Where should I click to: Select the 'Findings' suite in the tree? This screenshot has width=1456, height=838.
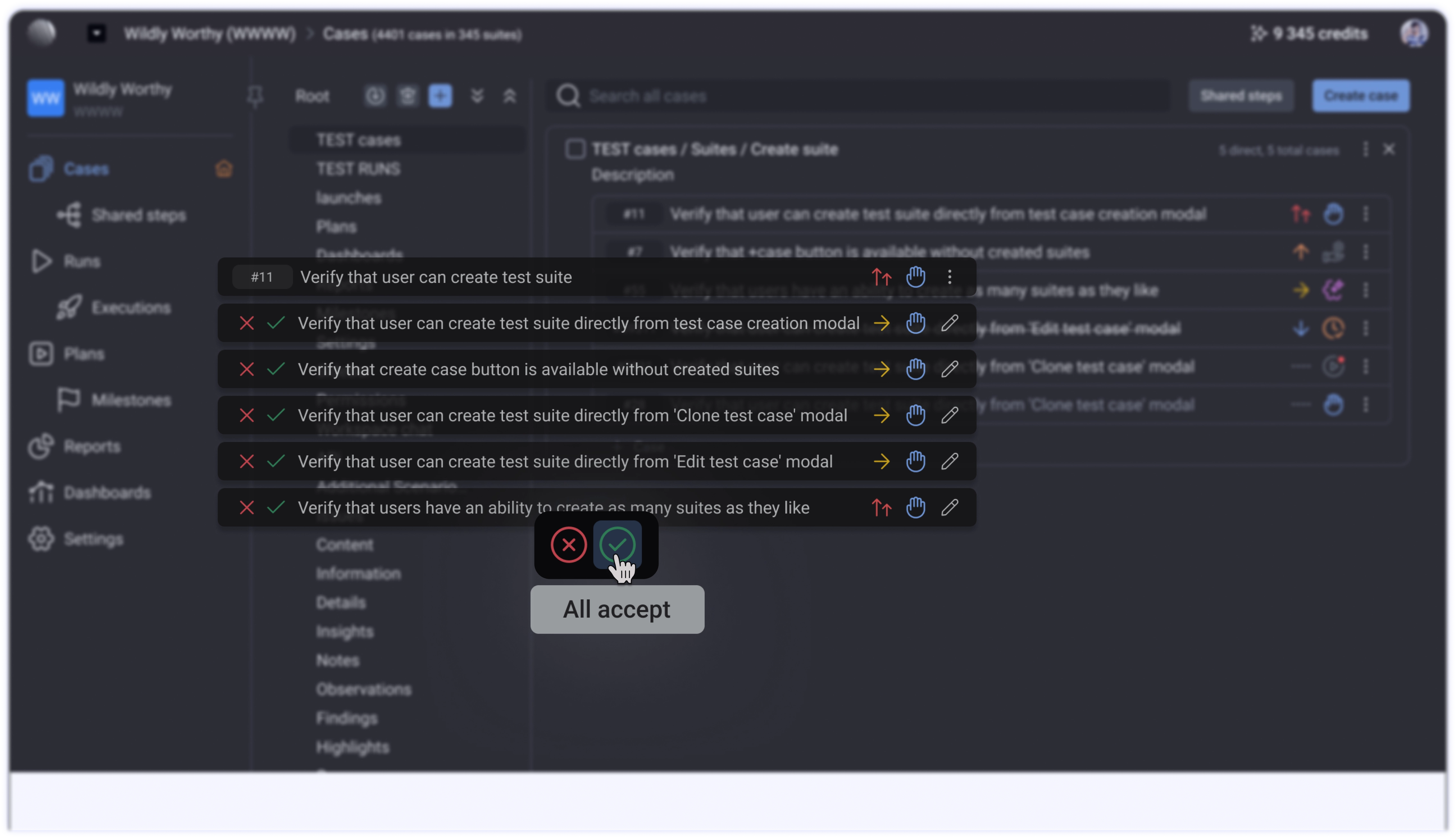347,718
